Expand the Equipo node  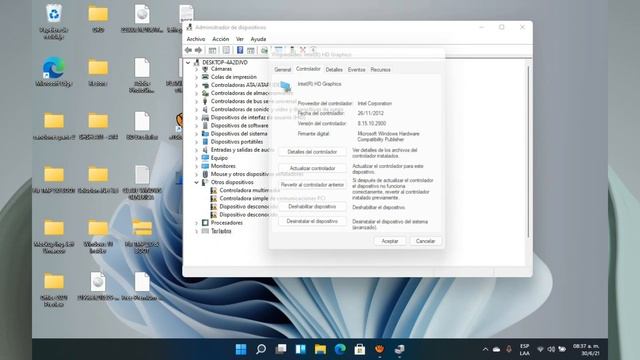197,158
